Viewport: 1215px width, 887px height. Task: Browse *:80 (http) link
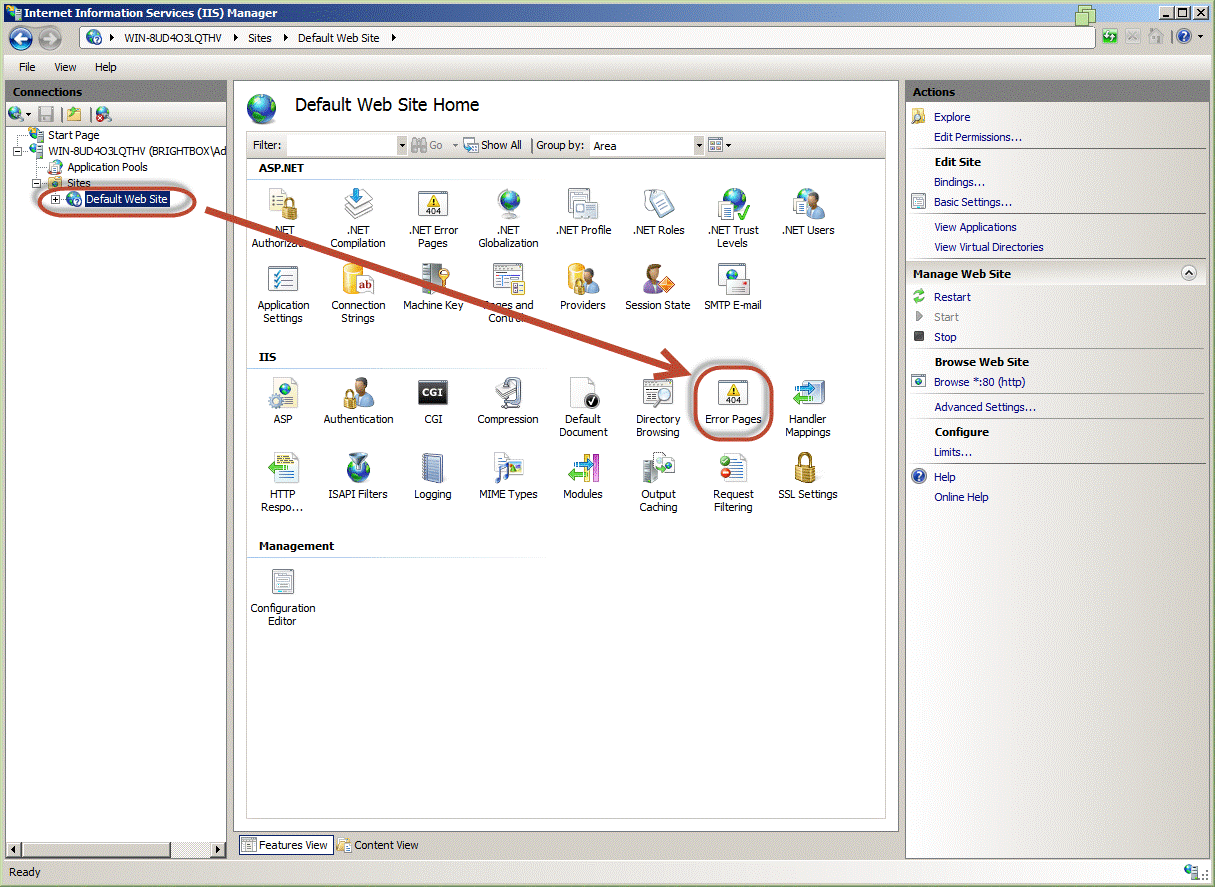(x=979, y=382)
